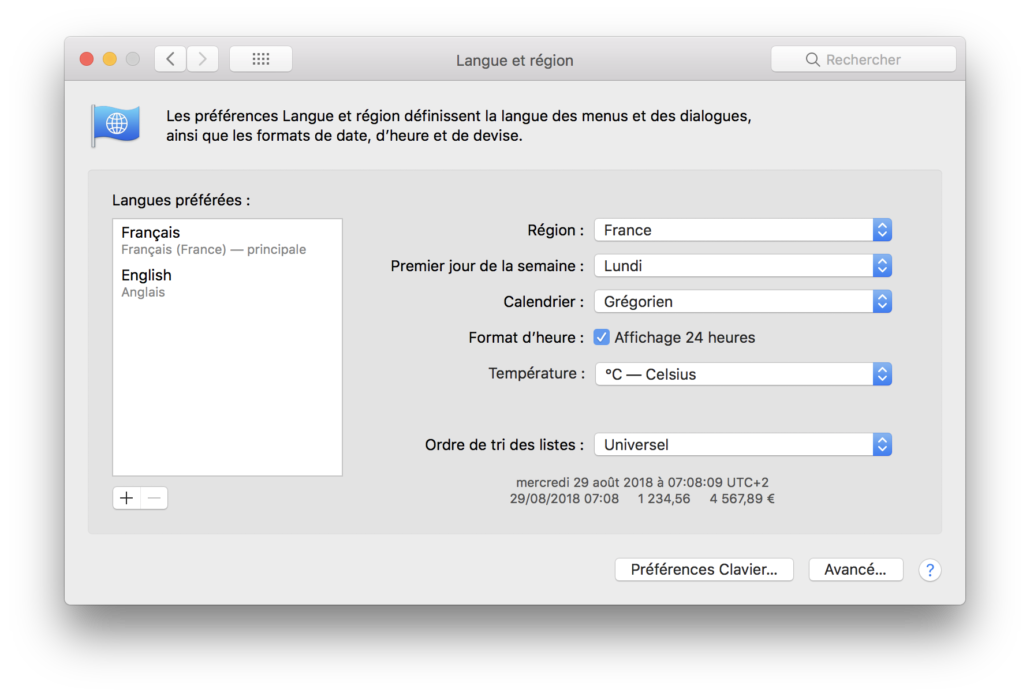Toggle the Affichage 24 heures checkbox
1030x697 pixels.
(601, 338)
